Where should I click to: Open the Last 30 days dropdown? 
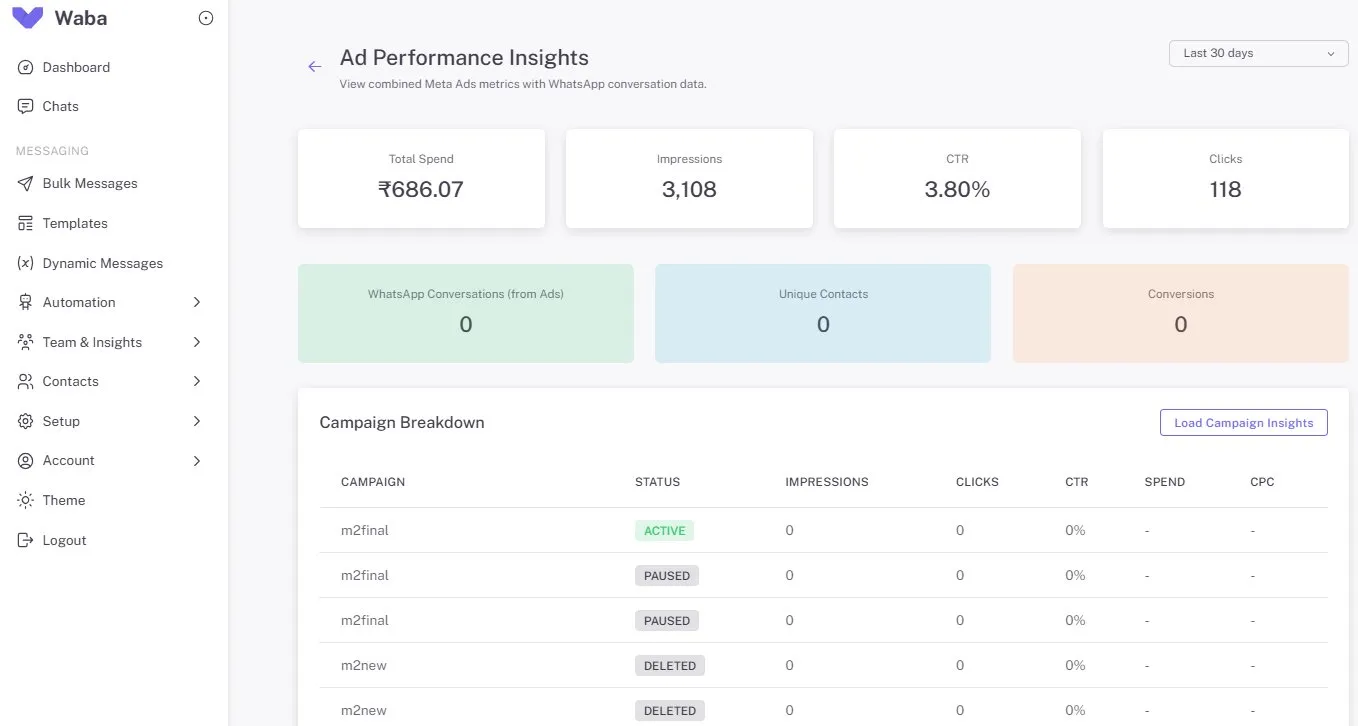coord(1258,54)
